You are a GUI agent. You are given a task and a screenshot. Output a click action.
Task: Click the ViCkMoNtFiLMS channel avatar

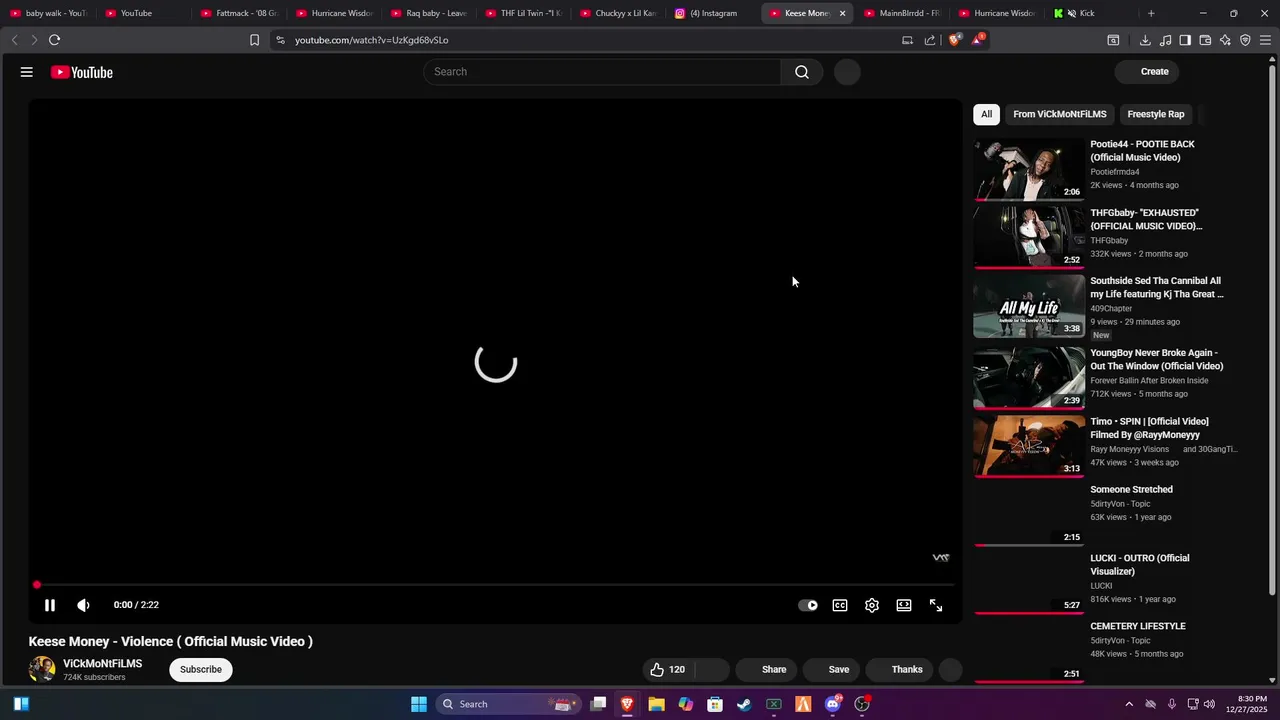coord(42,669)
